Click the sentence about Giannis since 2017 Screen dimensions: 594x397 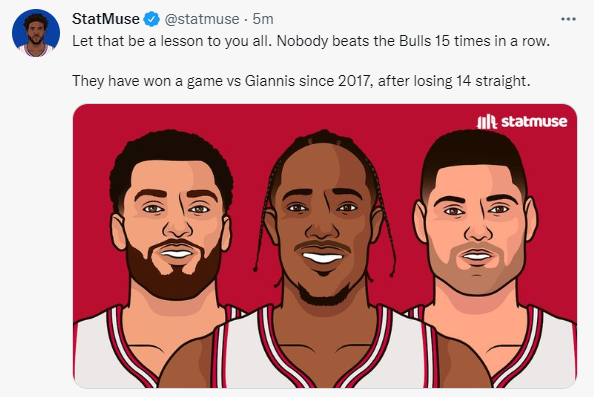pos(301,81)
